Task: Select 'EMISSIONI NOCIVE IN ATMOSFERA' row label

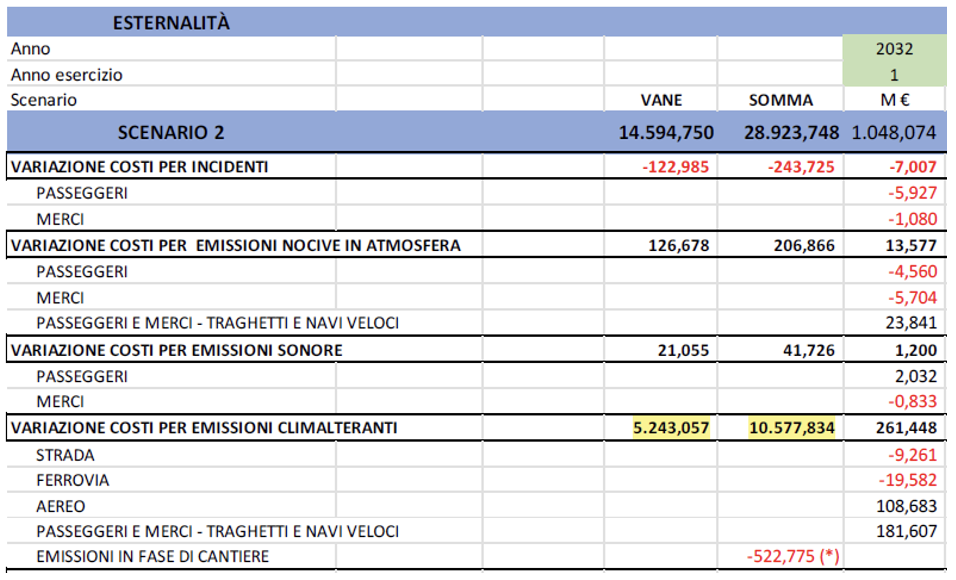Action: tap(235, 245)
